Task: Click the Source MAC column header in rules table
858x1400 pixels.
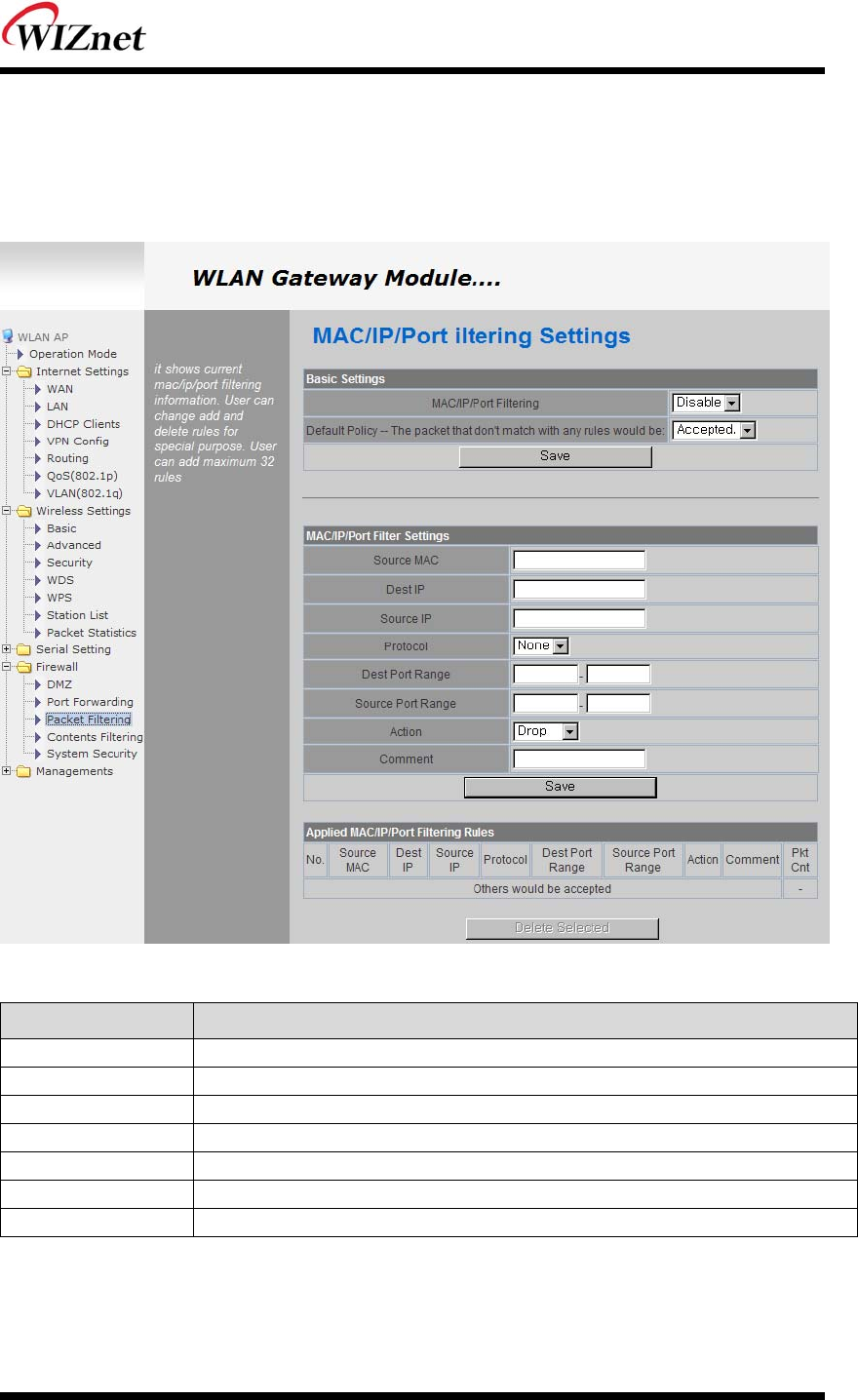Action: point(358,860)
